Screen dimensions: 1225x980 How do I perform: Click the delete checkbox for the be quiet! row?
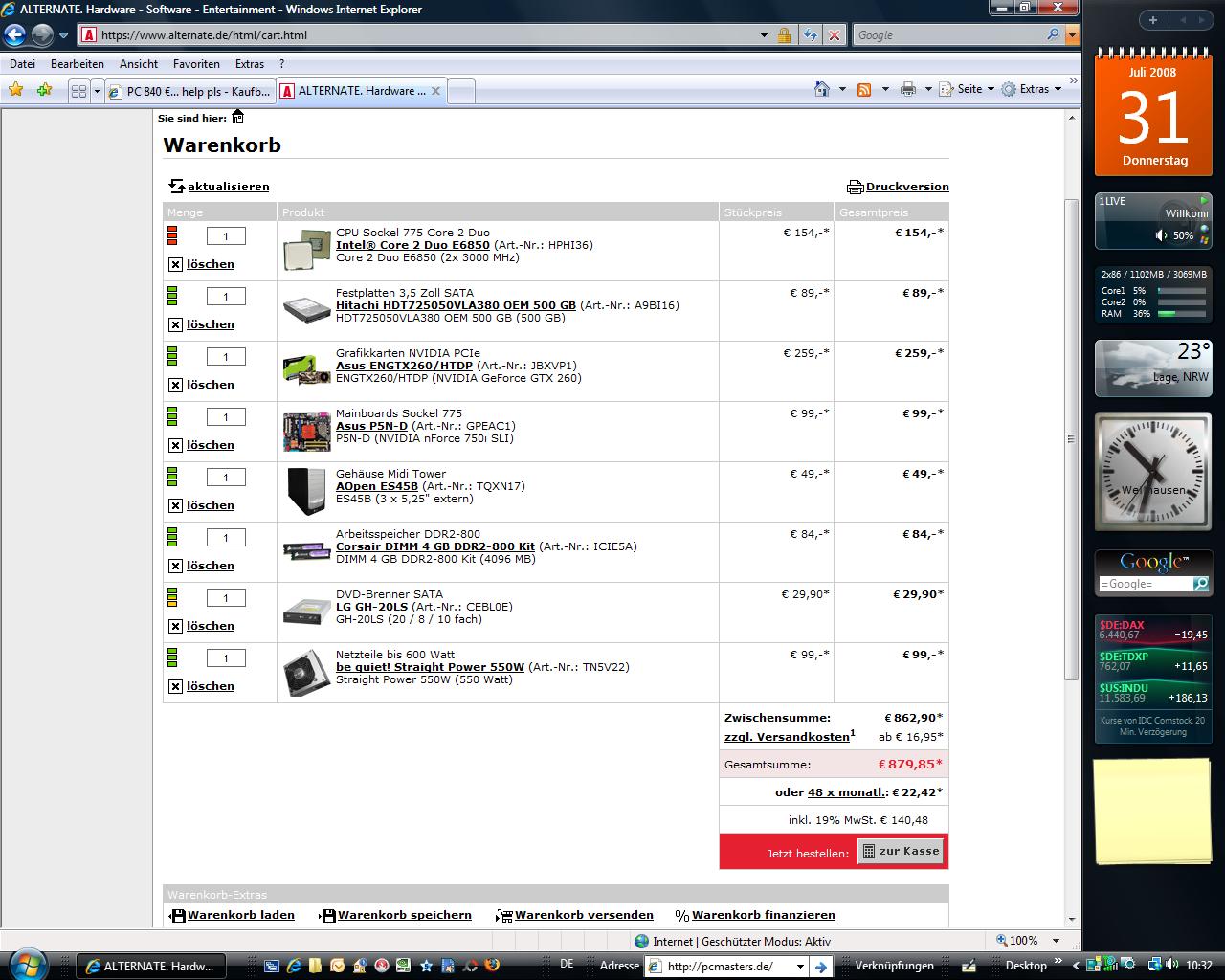click(175, 687)
